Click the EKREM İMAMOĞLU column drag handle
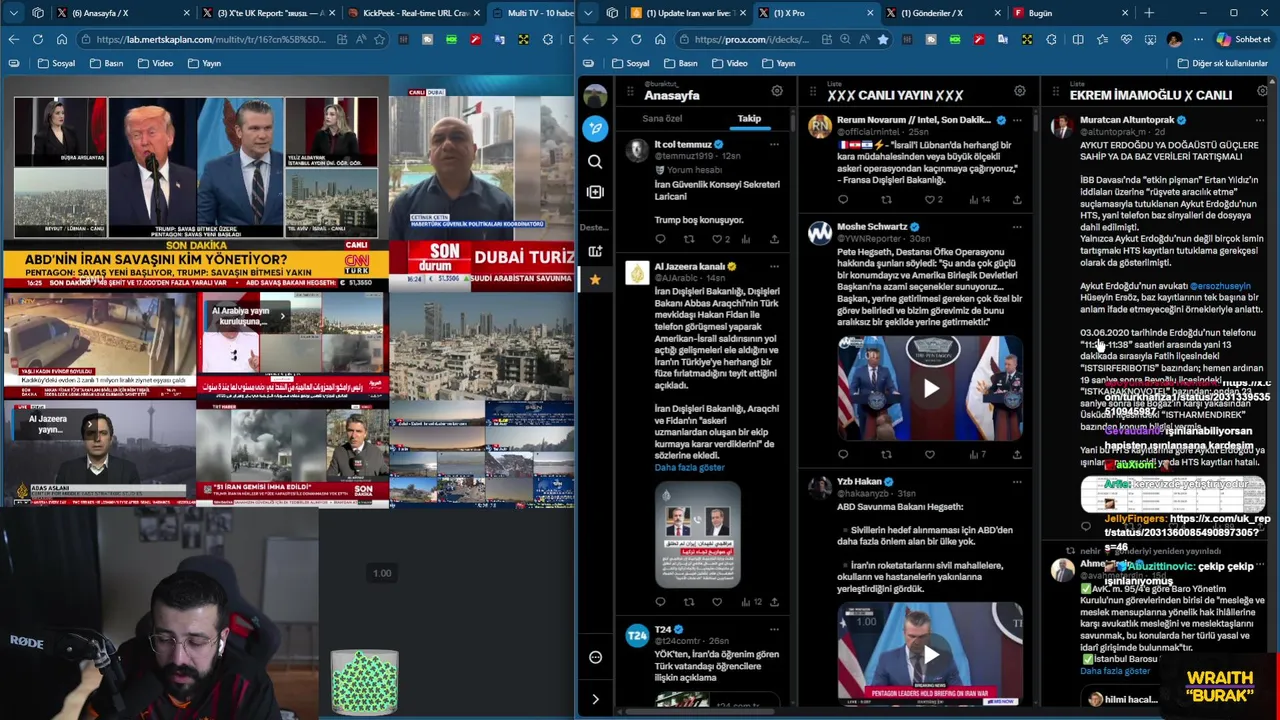 tap(1055, 92)
